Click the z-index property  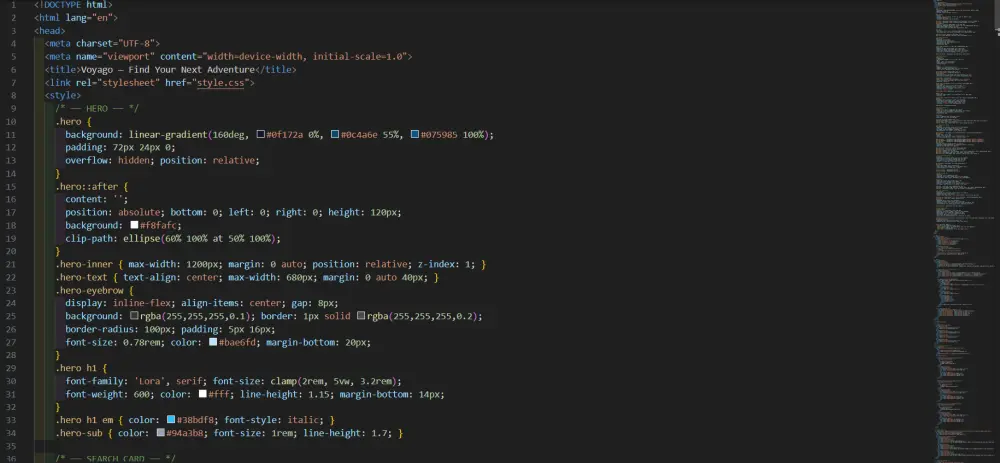[436, 264]
